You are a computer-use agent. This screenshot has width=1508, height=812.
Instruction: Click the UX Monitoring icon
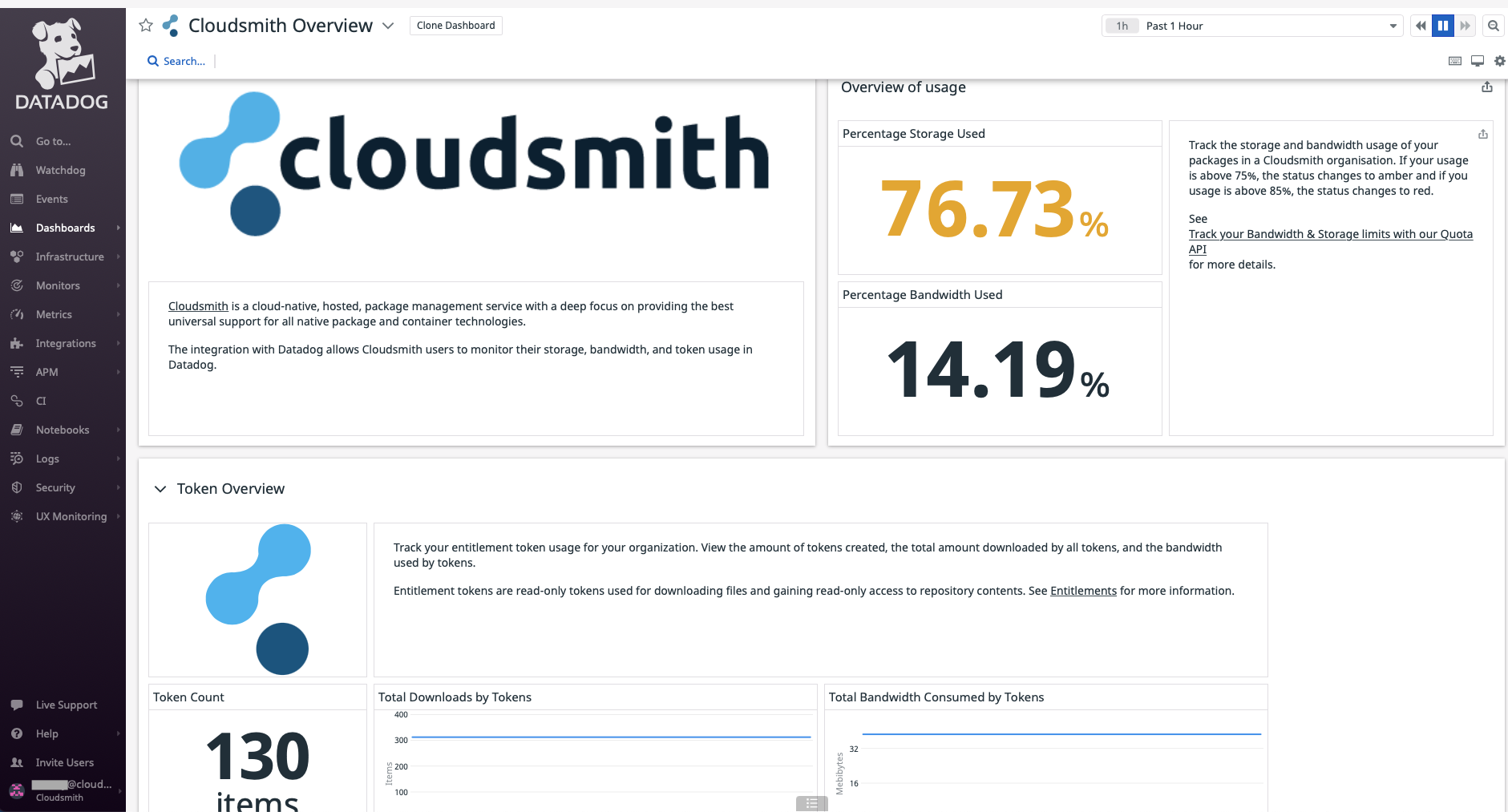coord(17,516)
